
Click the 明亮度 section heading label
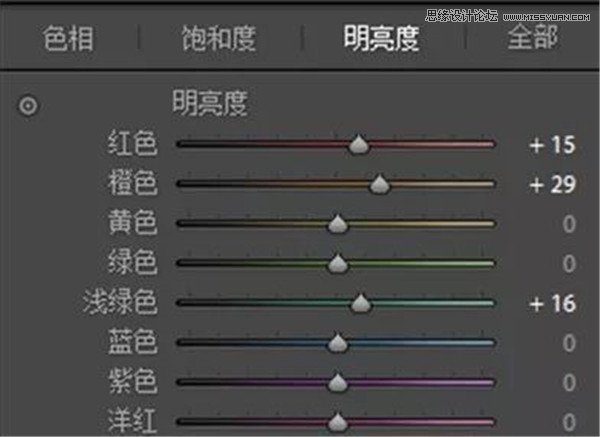click(209, 102)
